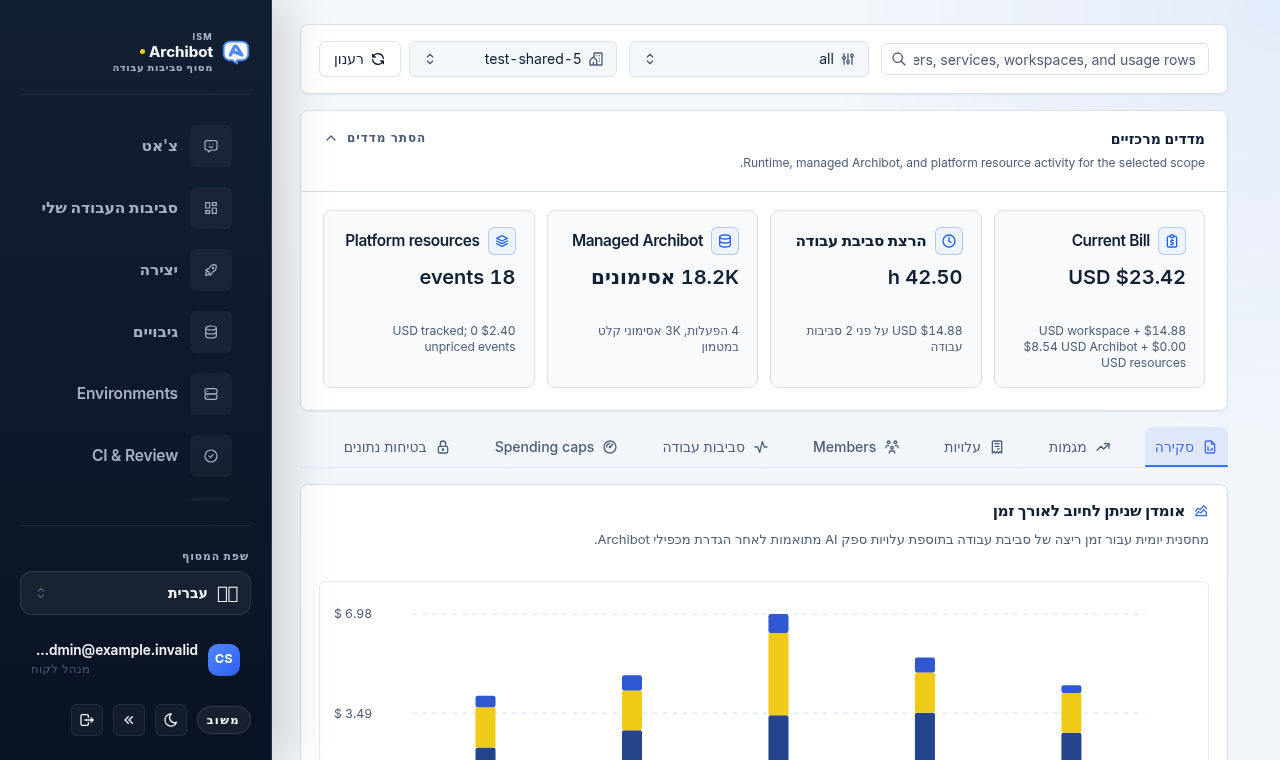Viewport: 1280px width, 760px height.
Task: Click the Platform resources layers icon
Action: tap(502, 241)
